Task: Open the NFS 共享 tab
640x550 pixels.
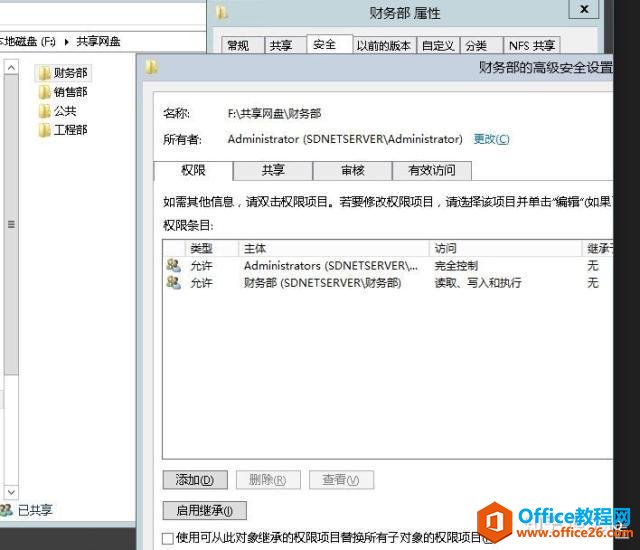Action: point(532,45)
